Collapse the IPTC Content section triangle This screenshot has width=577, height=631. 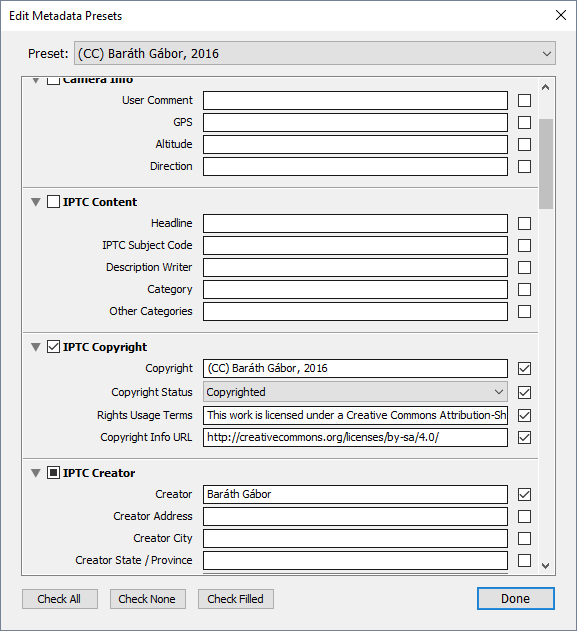click(x=36, y=202)
